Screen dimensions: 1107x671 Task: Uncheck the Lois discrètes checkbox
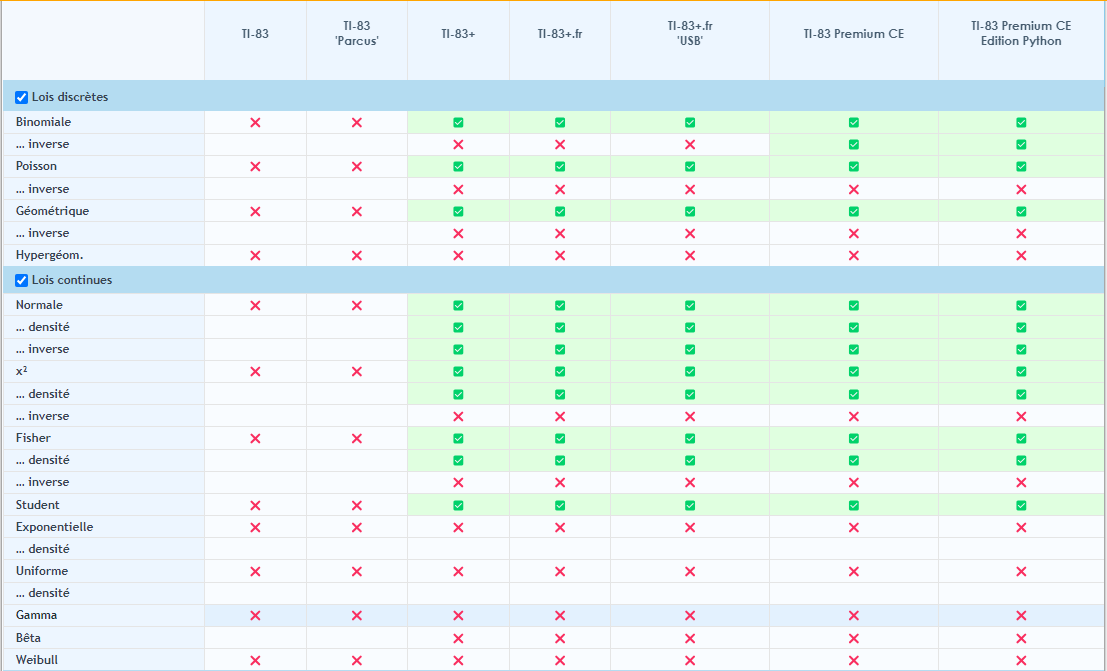pos(21,97)
